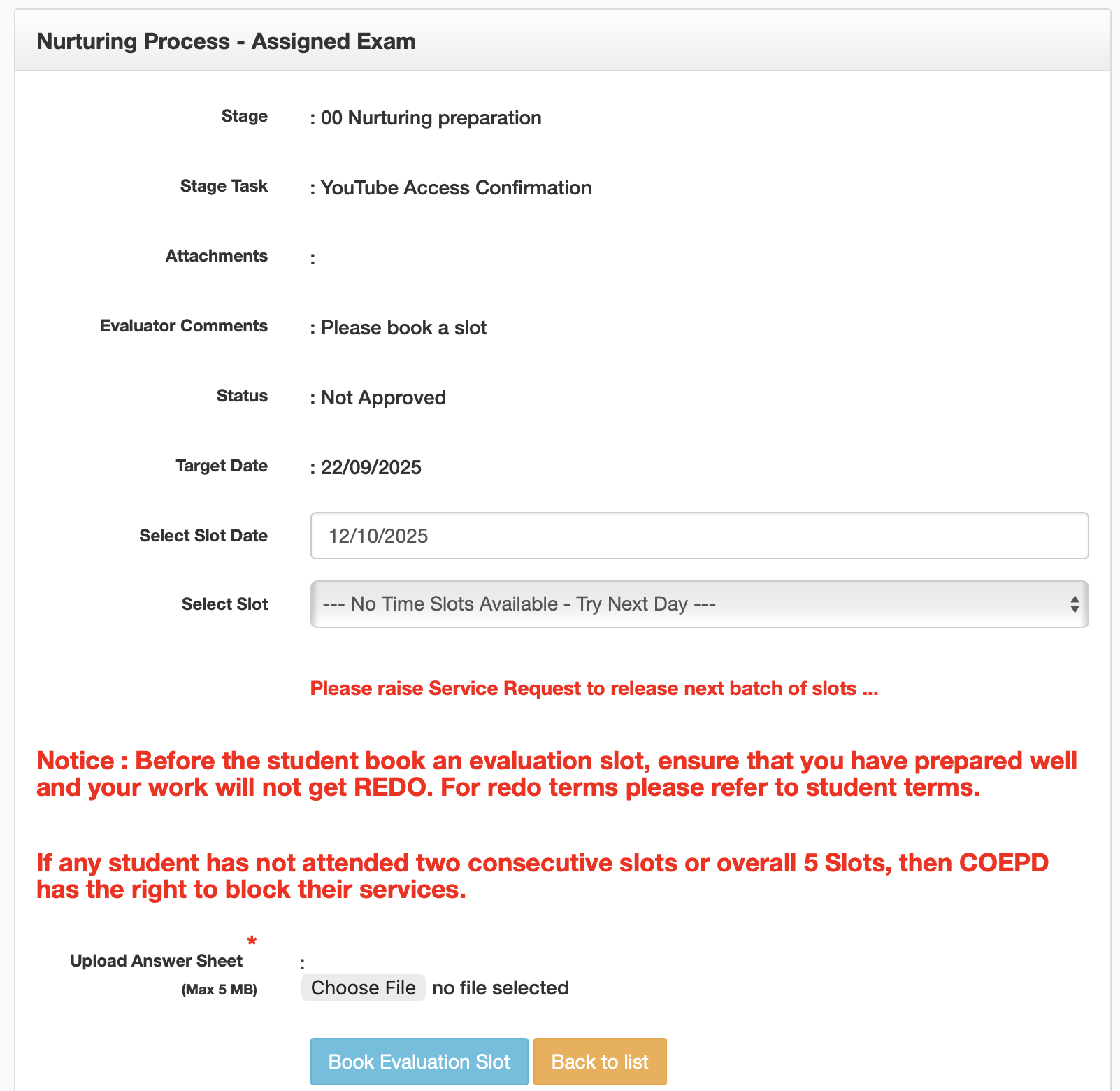
Task: Click the red required asterisk marker
Action: pyautogui.click(x=252, y=942)
